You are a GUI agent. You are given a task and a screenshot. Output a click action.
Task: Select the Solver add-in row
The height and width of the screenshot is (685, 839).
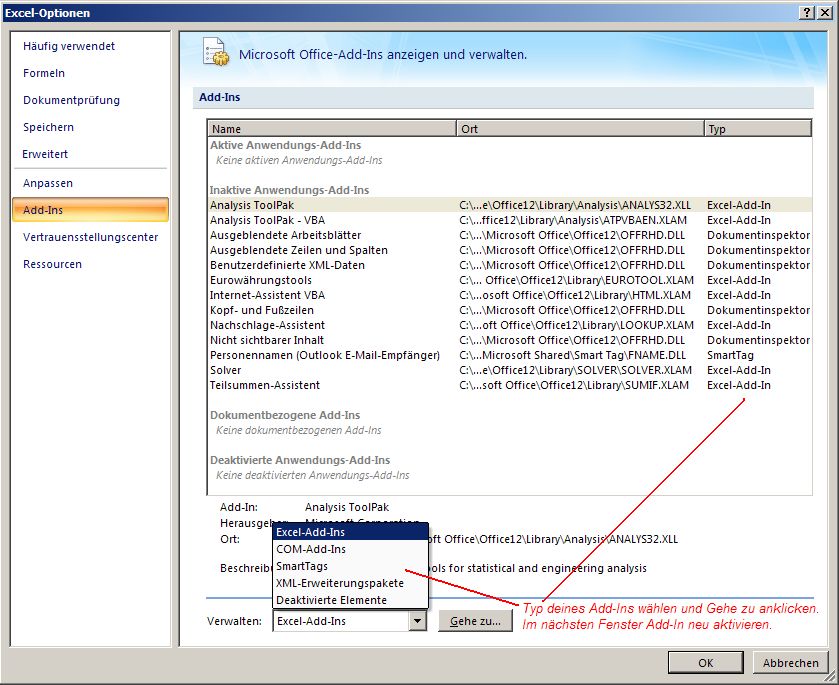click(510, 370)
